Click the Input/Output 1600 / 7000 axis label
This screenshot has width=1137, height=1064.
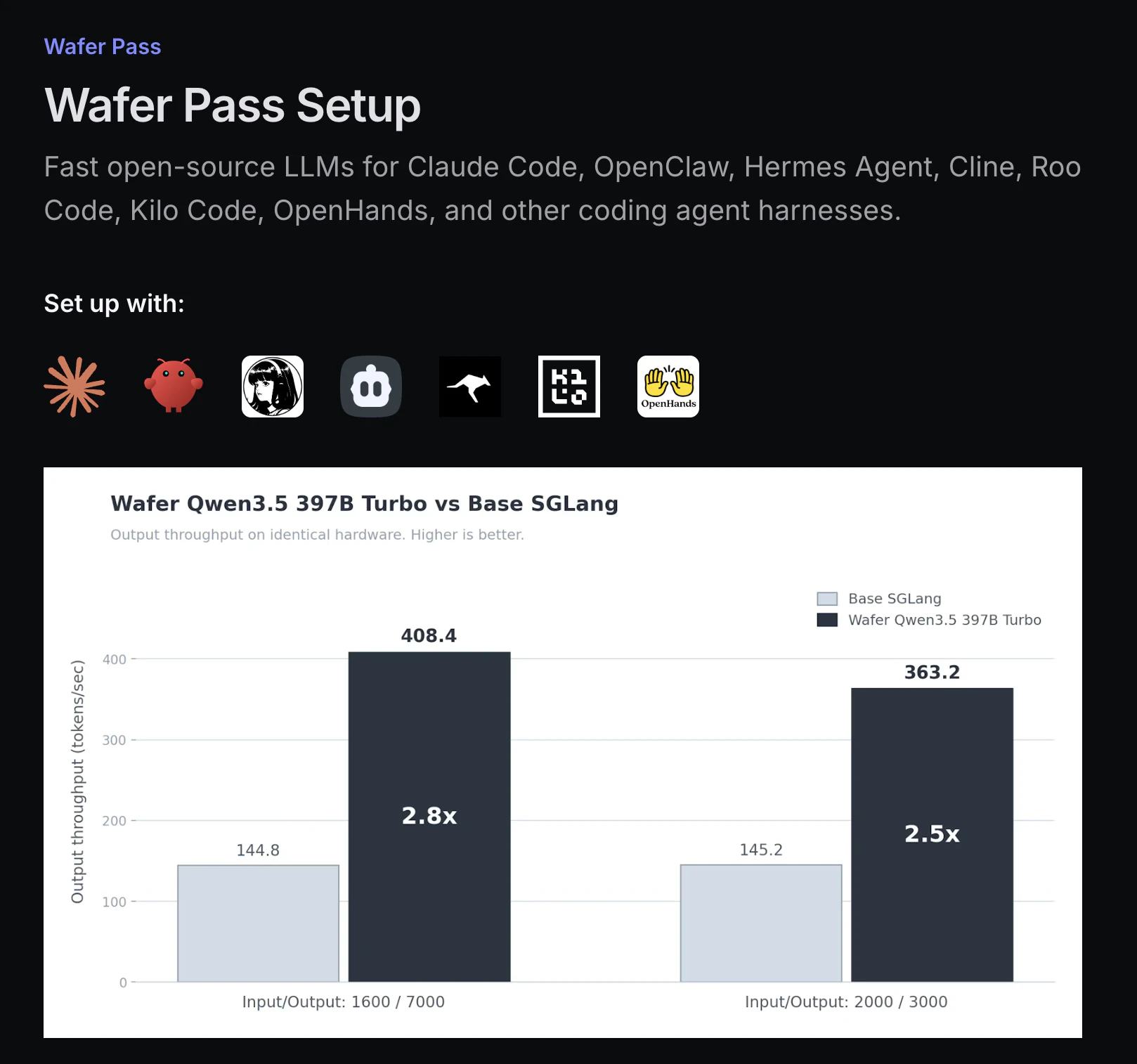pyautogui.click(x=342, y=1002)
